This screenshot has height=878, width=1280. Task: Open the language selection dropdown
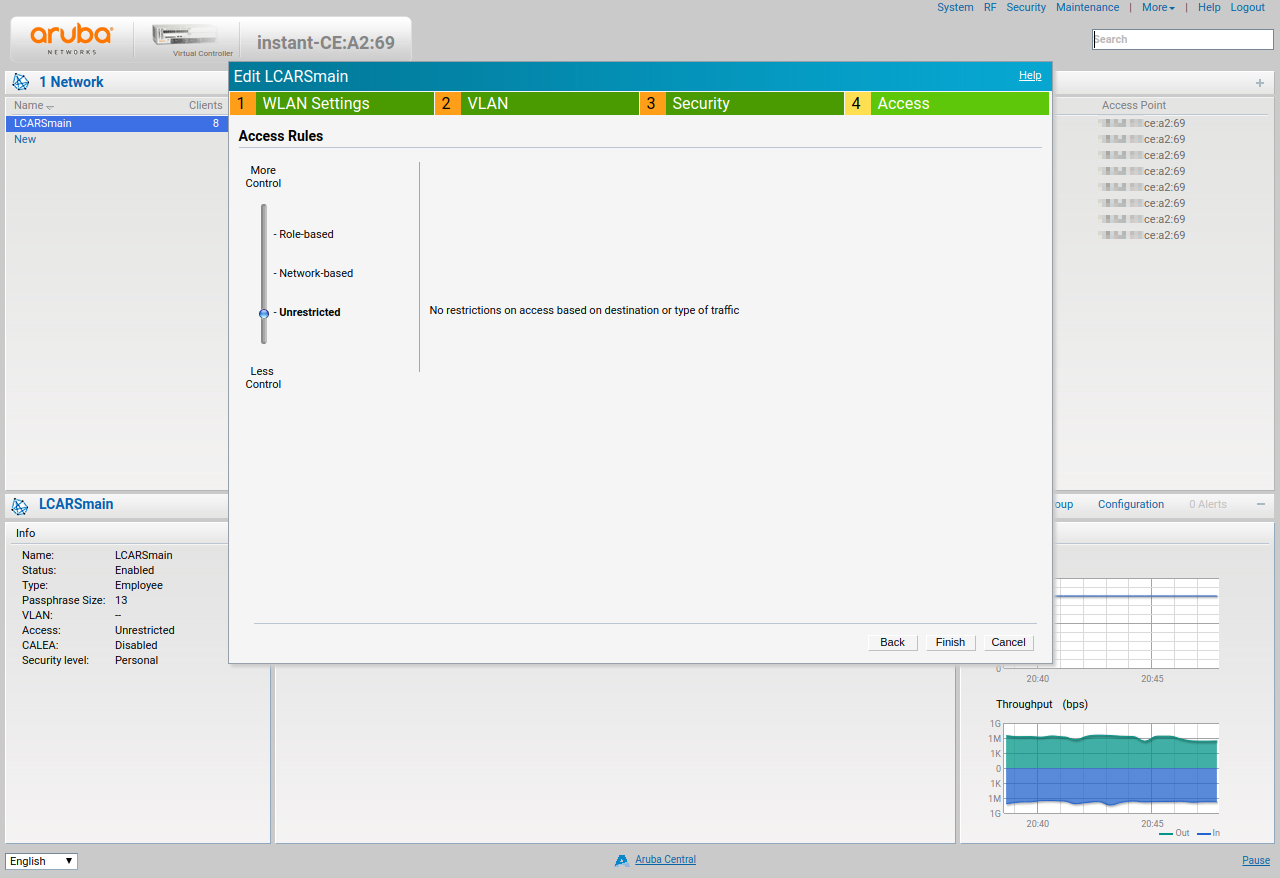point(40,861)
